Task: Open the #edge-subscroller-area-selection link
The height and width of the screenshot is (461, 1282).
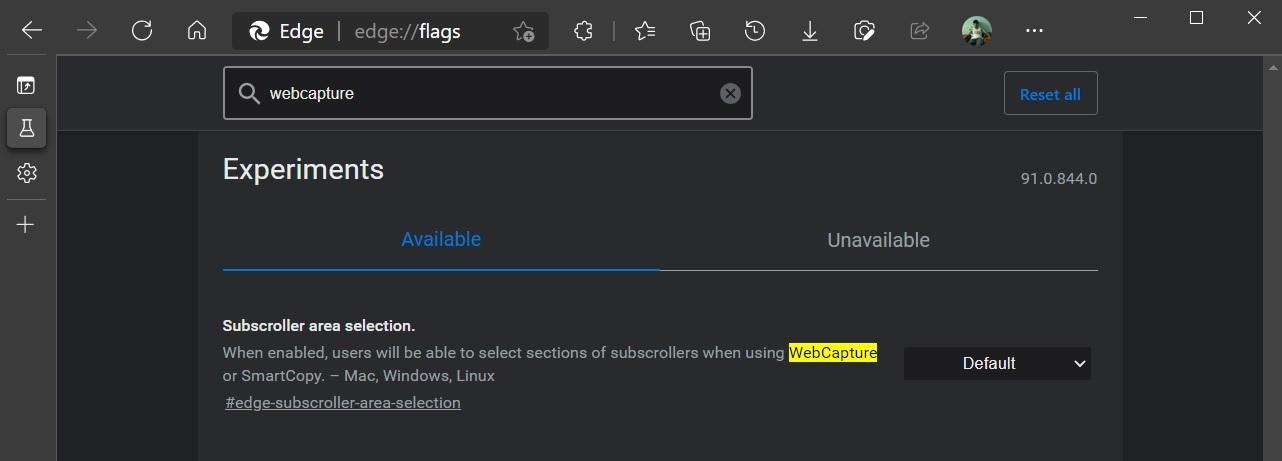Action: (343, 403)
